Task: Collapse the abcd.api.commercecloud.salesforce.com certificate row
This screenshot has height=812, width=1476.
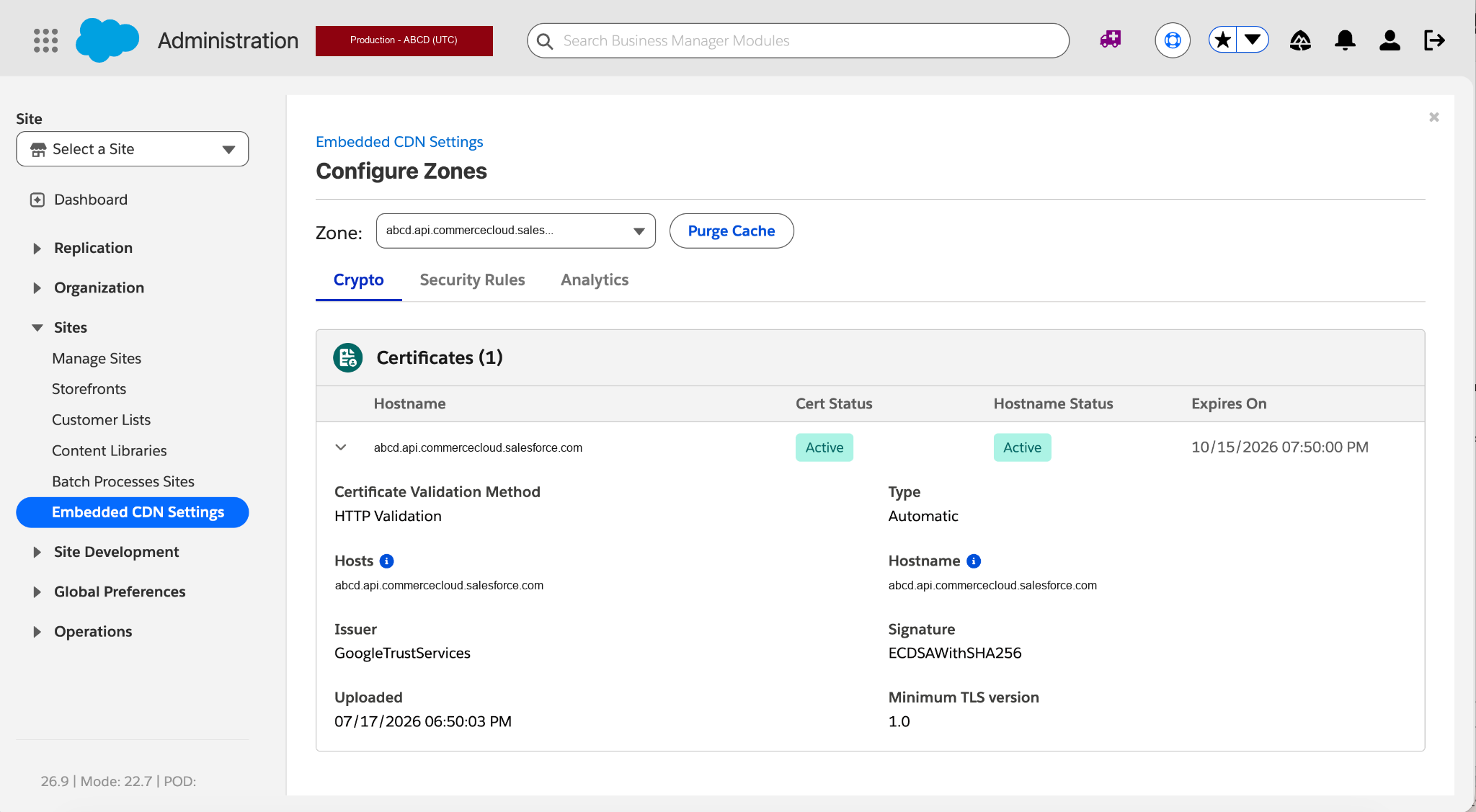Action: pos(341,447)
